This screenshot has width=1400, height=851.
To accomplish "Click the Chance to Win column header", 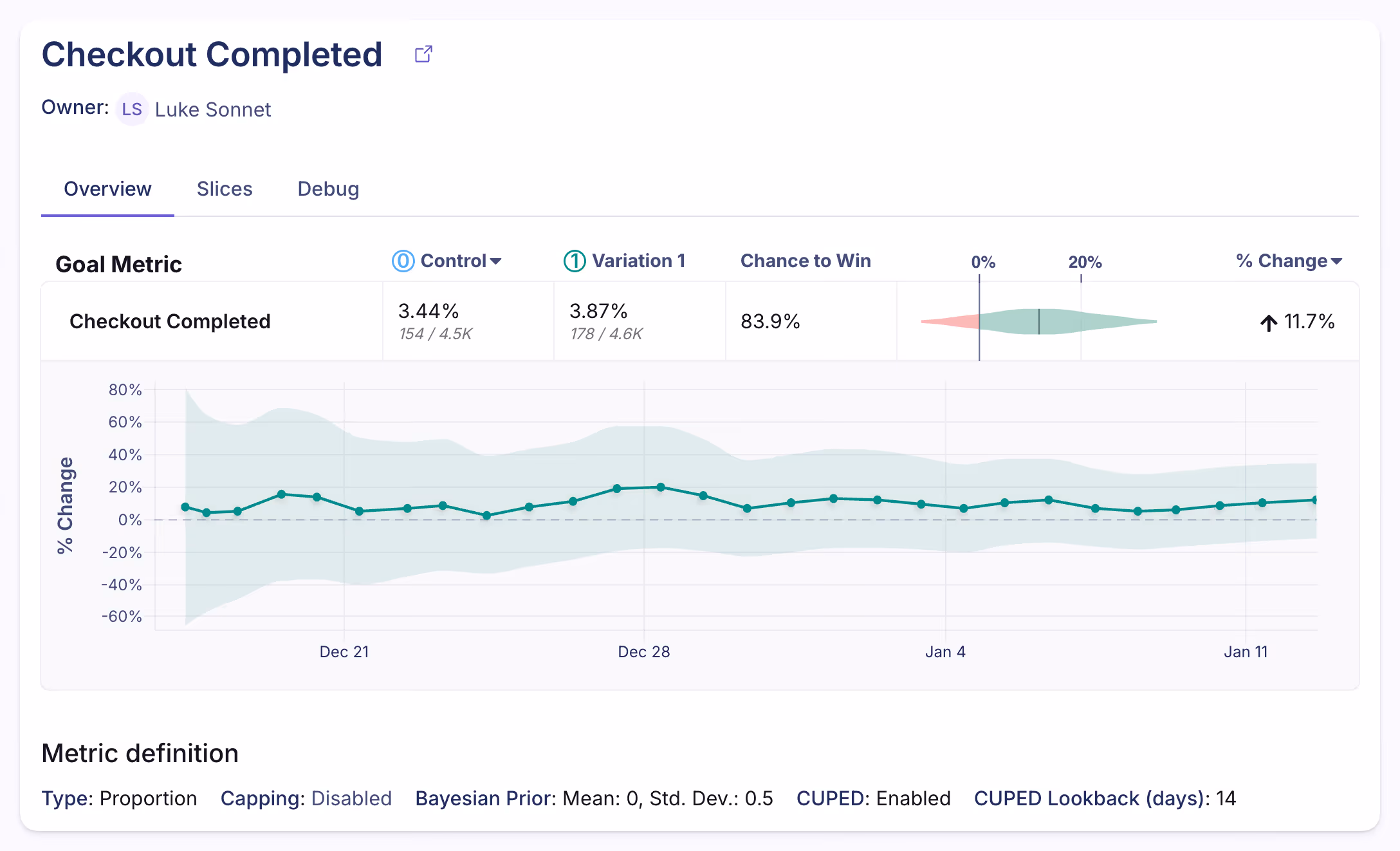I will pyautogui.click(x=806, y=261).
